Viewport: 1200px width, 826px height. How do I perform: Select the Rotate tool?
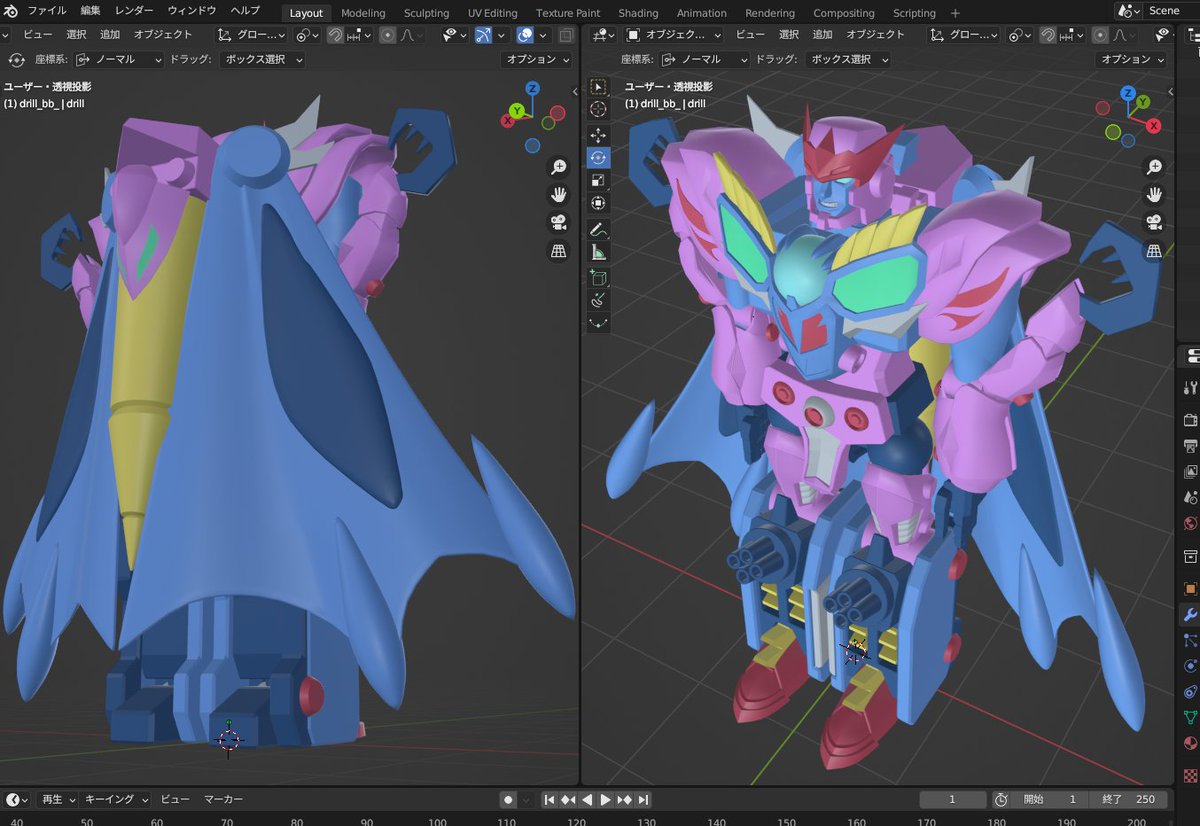click(598, 157)
